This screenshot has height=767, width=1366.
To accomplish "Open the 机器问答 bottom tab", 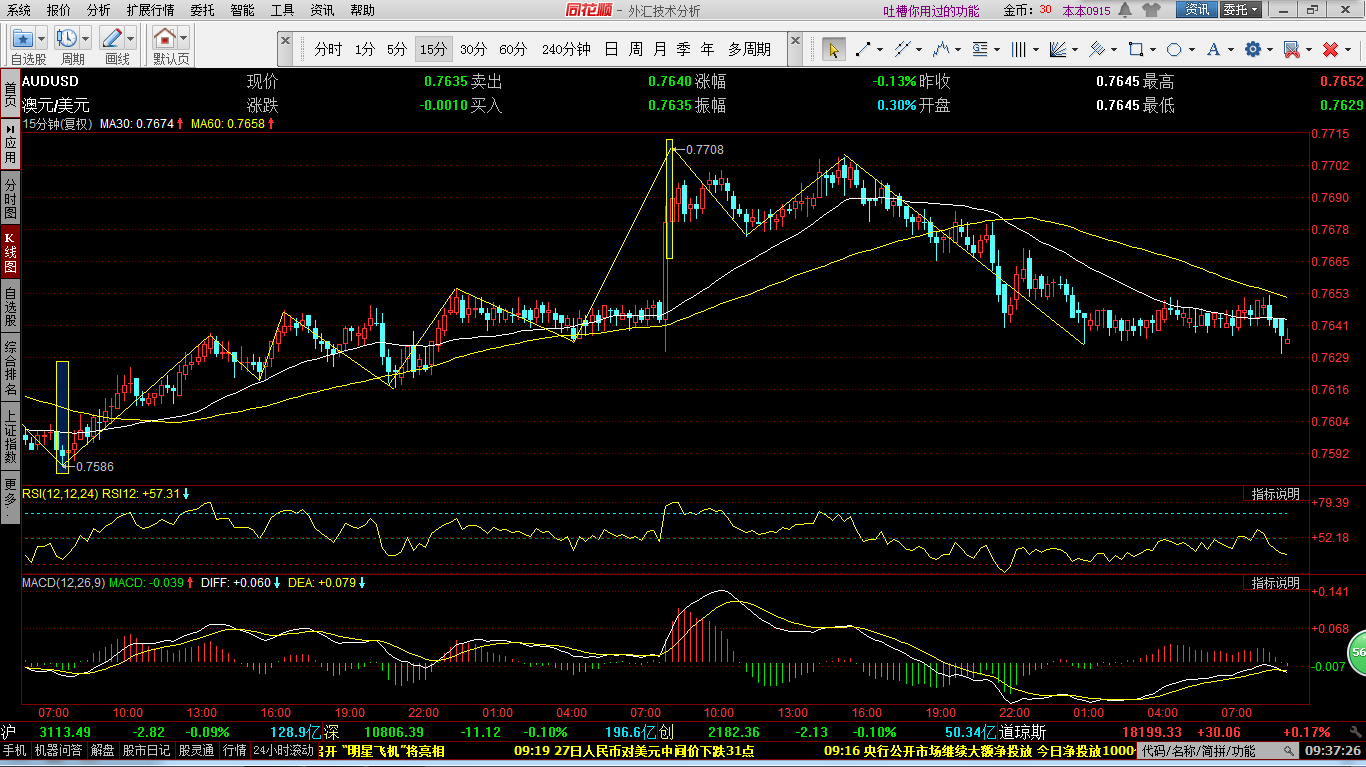I will click(x=59, y=750).
